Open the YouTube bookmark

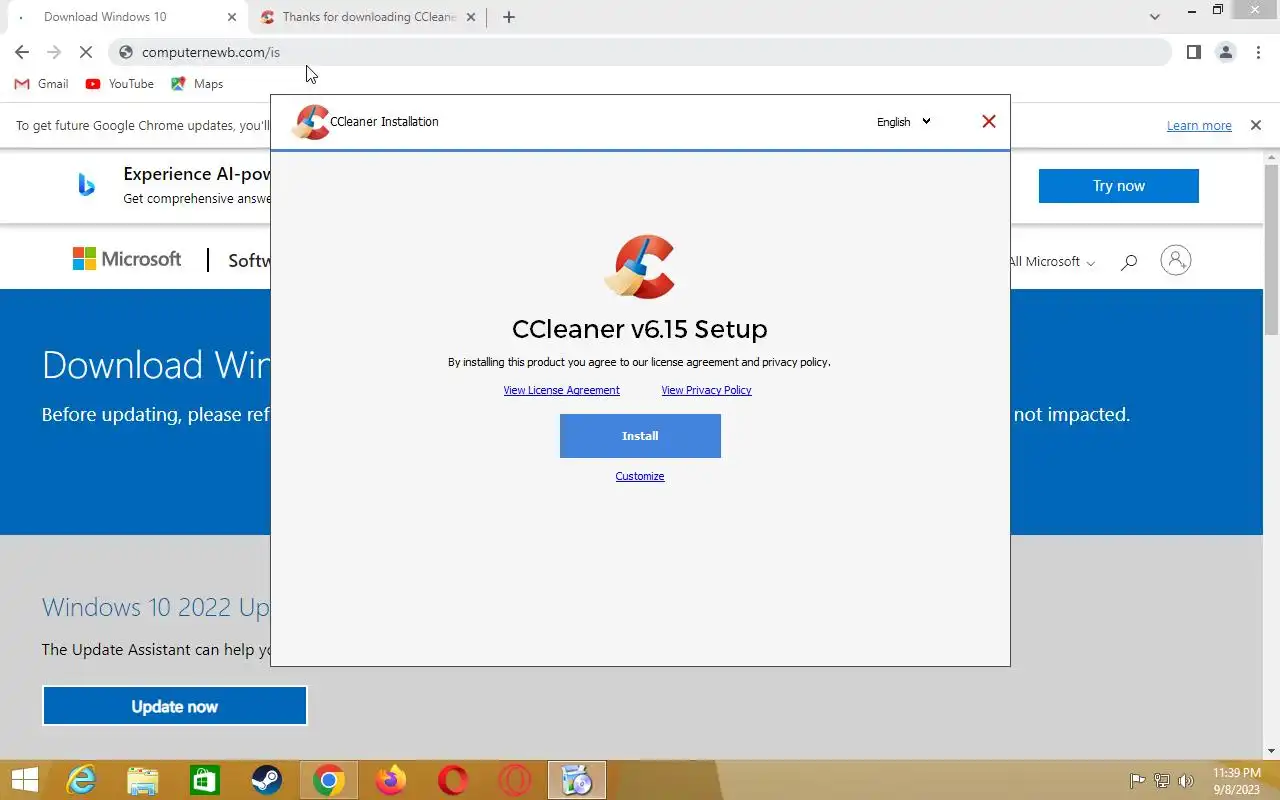pos(120,84)
